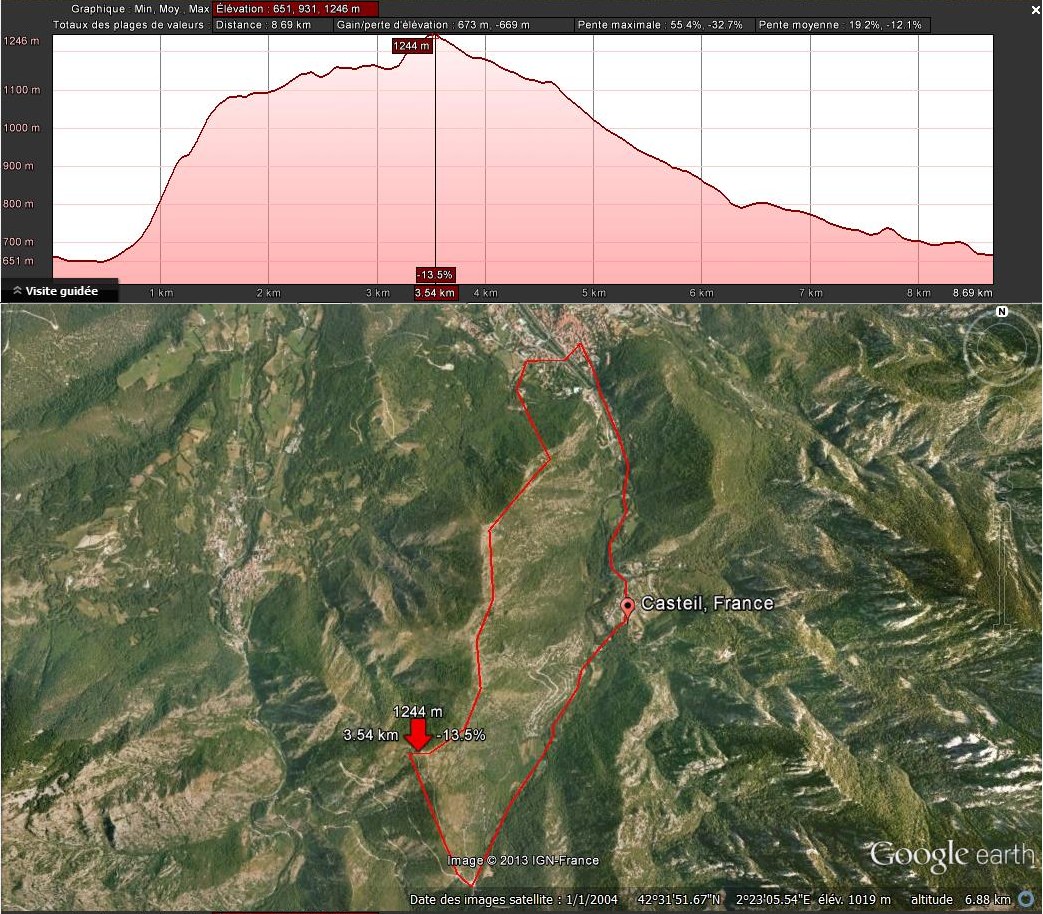This screenshot has width=1043, height=914.
Task: Select the Élévation metric label
Action: (x=296, y=9)
